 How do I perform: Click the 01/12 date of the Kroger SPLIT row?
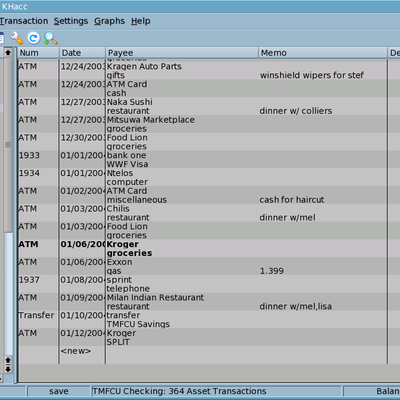point(83,333)
